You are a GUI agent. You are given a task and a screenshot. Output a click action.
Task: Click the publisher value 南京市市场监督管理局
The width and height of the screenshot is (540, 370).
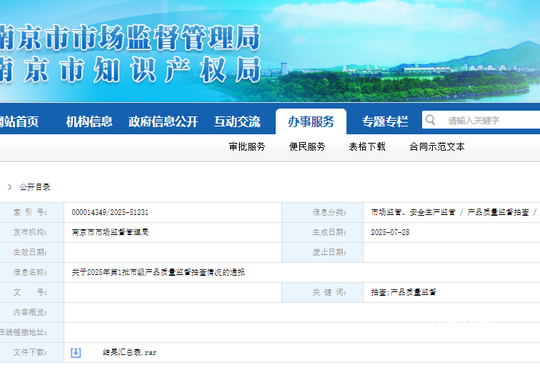(x=110, y=232)
